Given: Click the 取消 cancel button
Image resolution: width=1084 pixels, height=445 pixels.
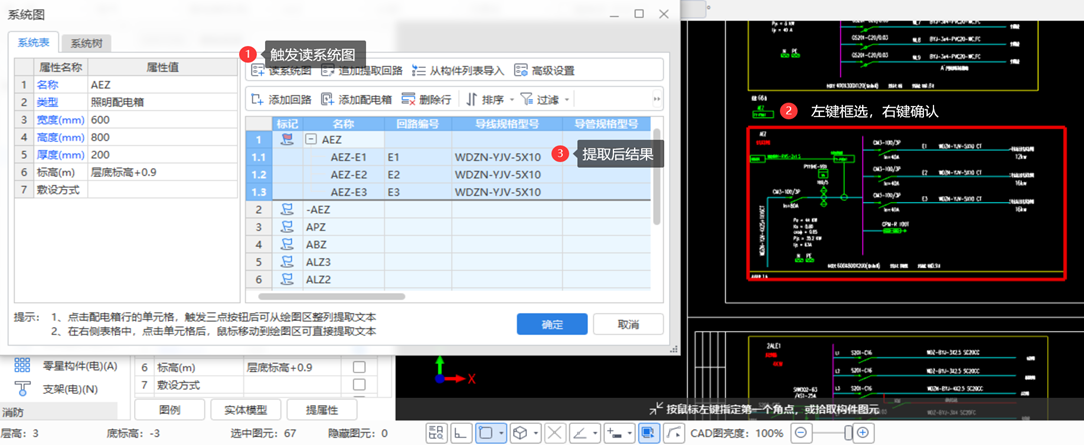Looking at the screenshot, I should pyautogui.click(x=628, y=325).
